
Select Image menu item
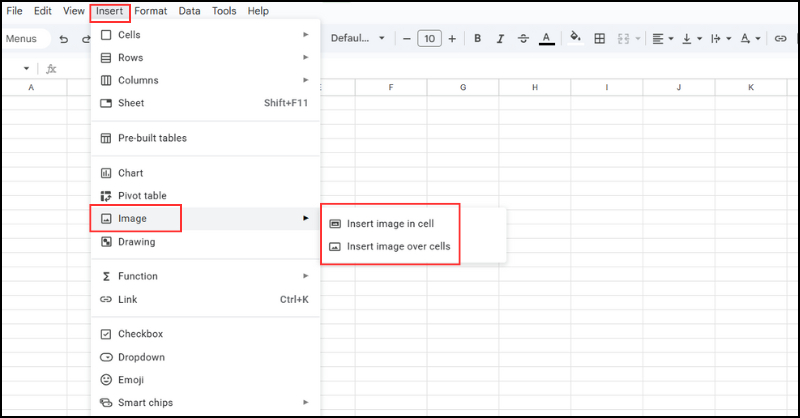[x=206, y=218]
